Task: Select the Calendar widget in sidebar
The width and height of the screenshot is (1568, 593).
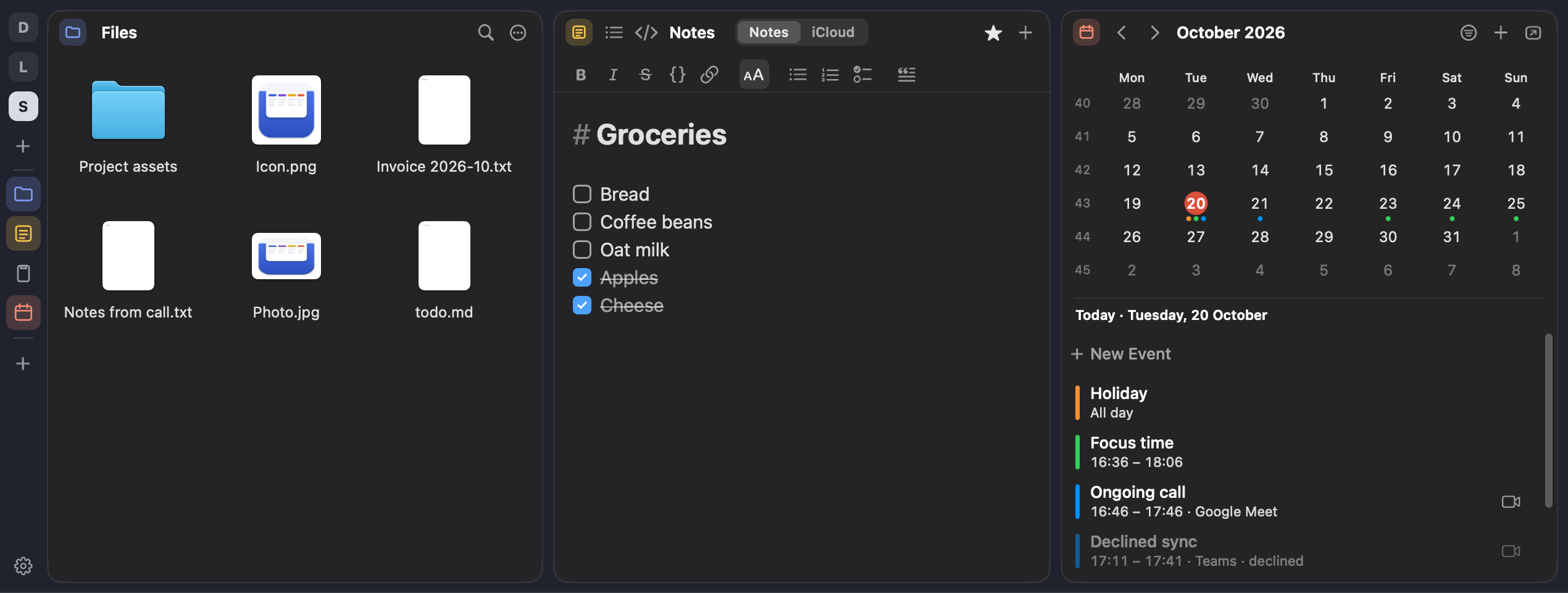Action: pyautogui.click(x=23, y=313)
